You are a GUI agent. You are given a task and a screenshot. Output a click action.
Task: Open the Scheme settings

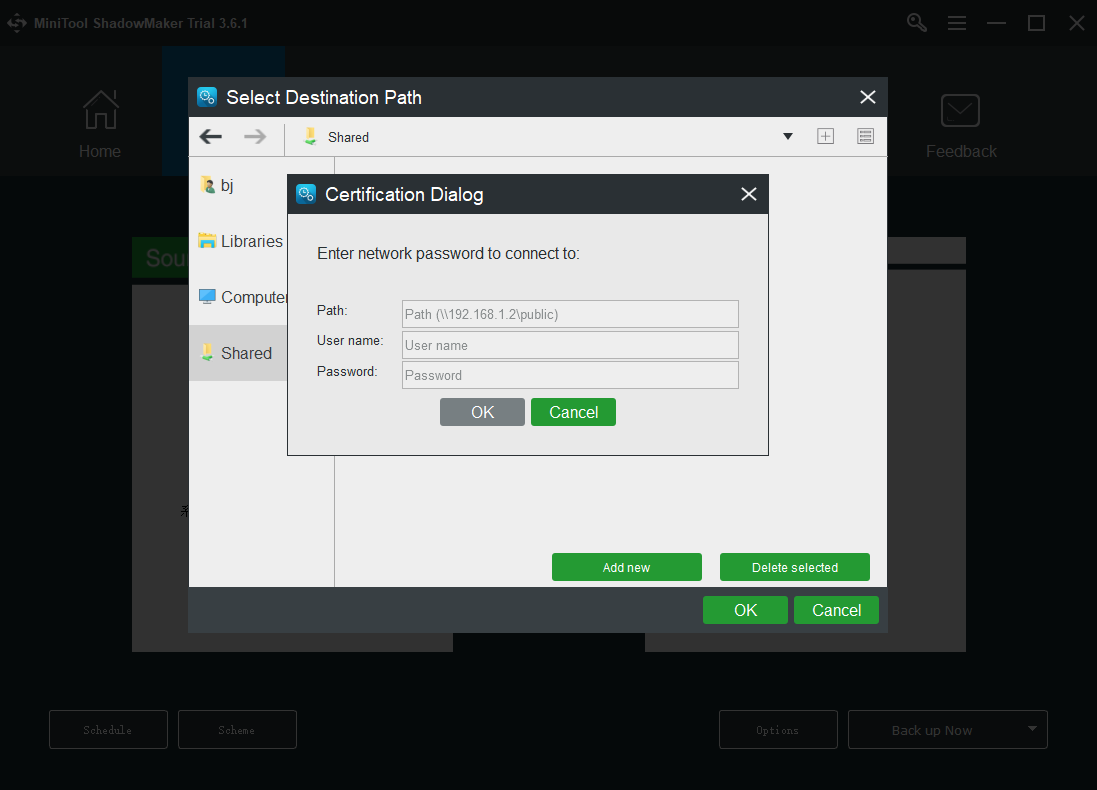[237, 730]
